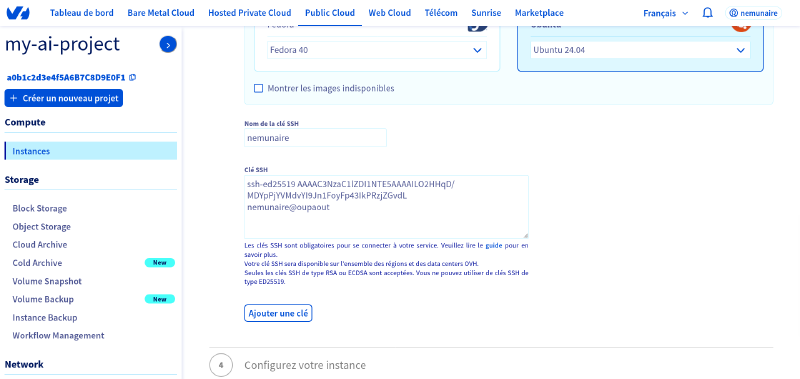800x379 pixels.
Task: Click the Network section heading
Action: [x=24, y=364]
